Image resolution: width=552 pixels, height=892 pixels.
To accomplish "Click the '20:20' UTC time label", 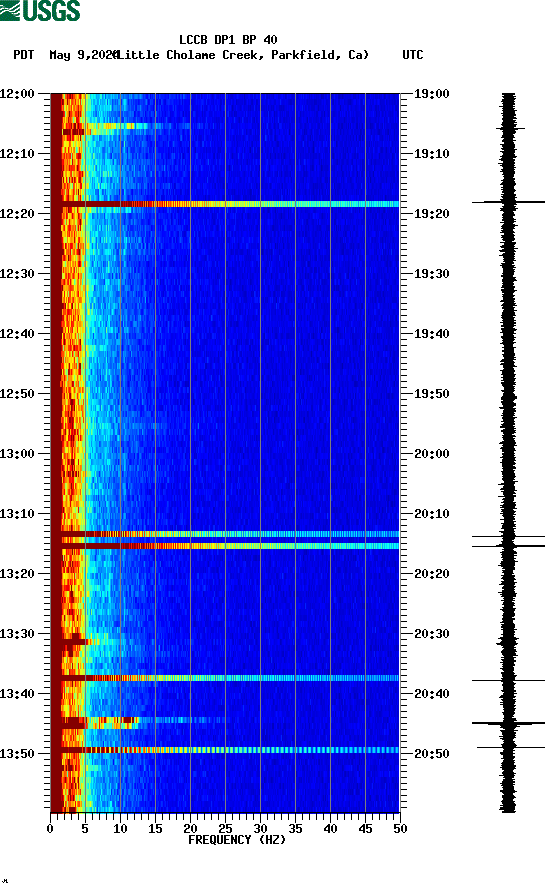I will click(431, 574).
